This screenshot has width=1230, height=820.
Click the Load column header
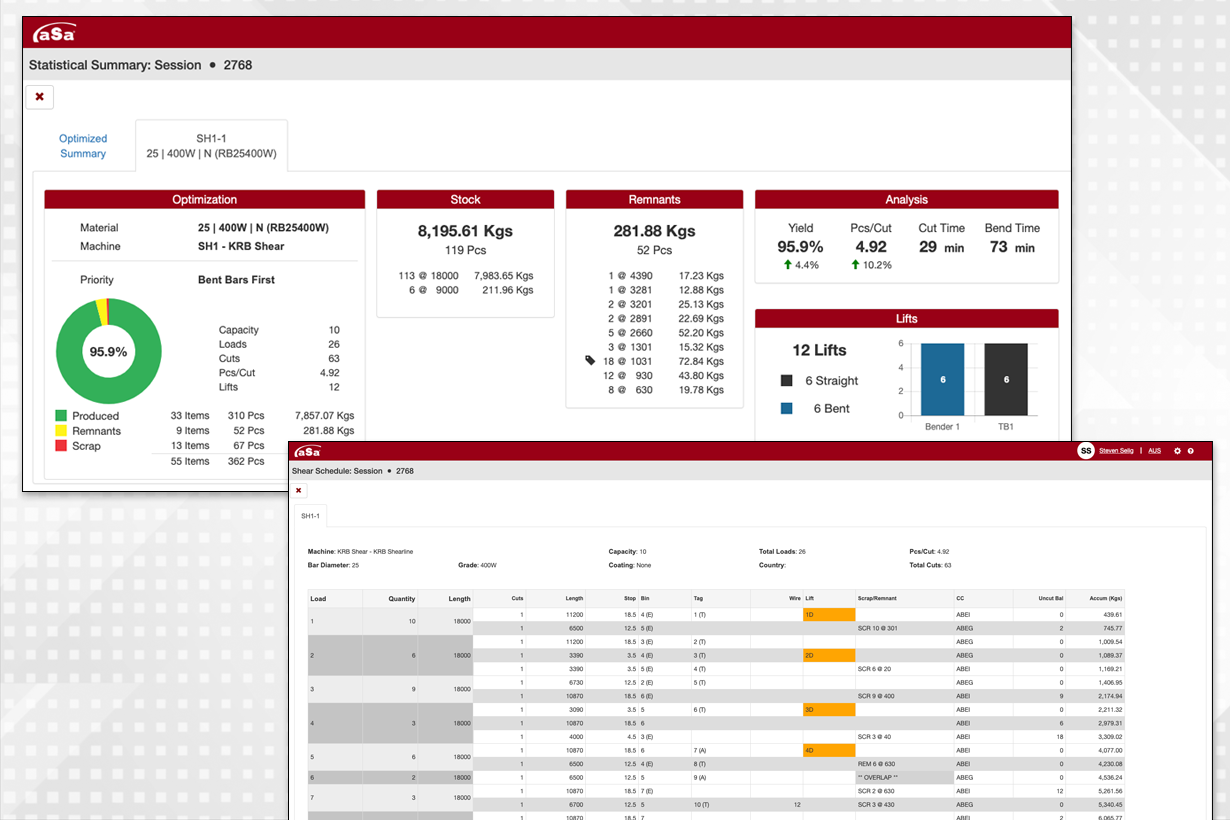click(x=335, y=599)
